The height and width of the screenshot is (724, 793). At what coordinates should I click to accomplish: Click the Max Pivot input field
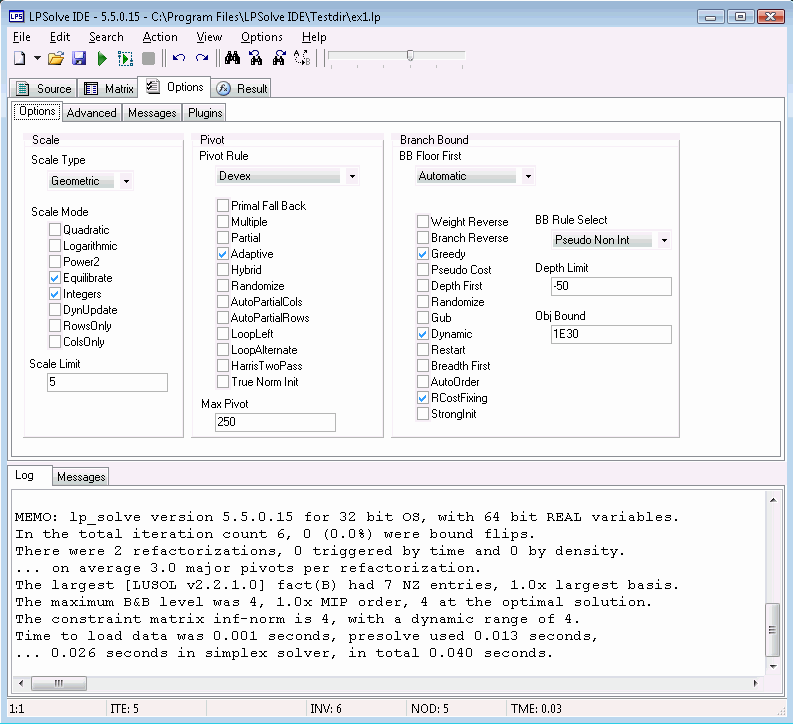275,422
